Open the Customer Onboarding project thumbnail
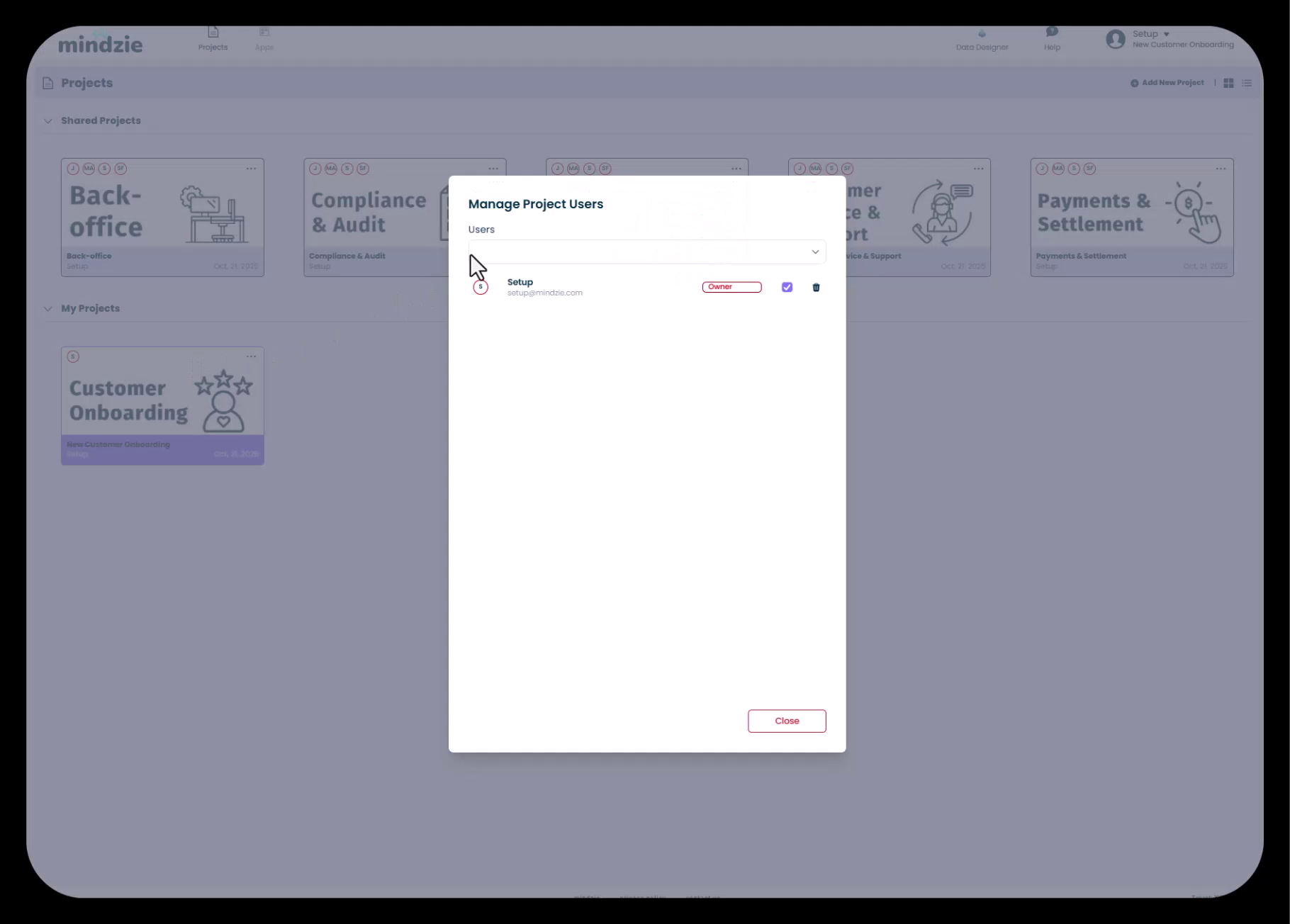This screenshot has height=924, width=1290. click(162, 400)
